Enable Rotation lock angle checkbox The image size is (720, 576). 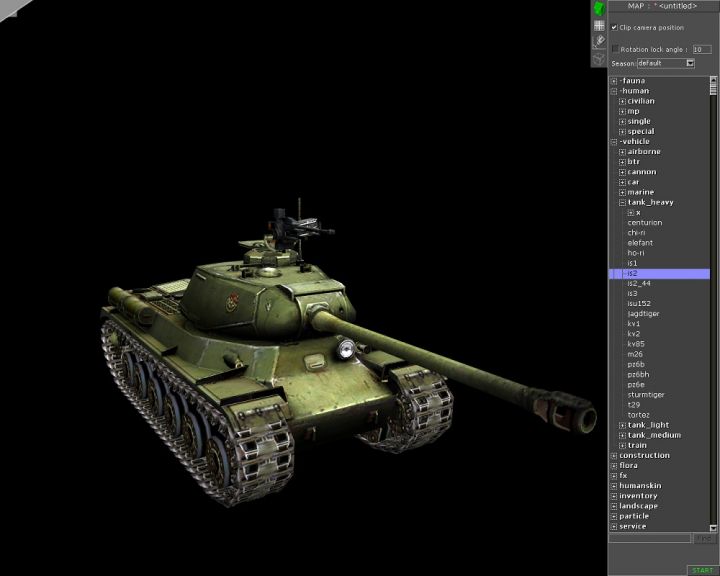[615, 49]
